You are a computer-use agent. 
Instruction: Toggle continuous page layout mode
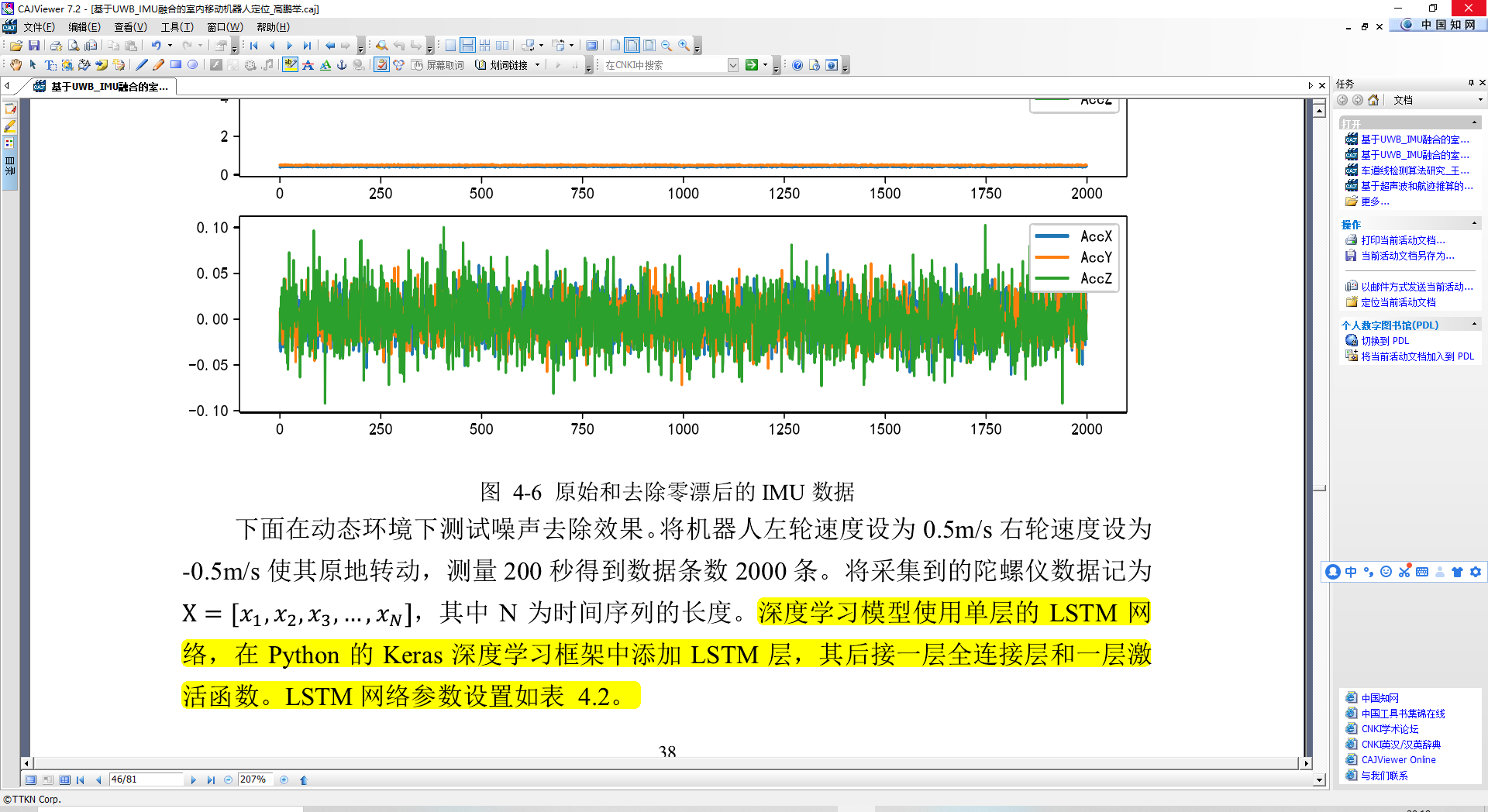click(468, 46)
